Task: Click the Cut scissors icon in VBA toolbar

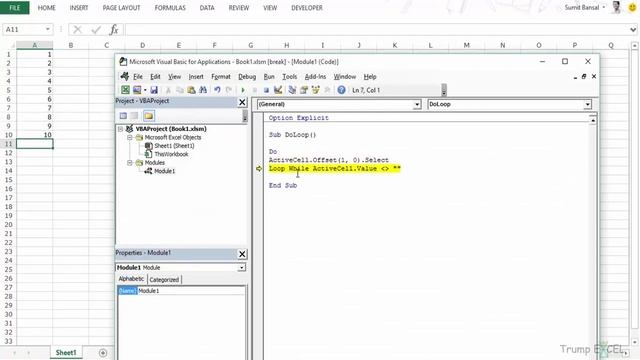Action: [168, 90]
